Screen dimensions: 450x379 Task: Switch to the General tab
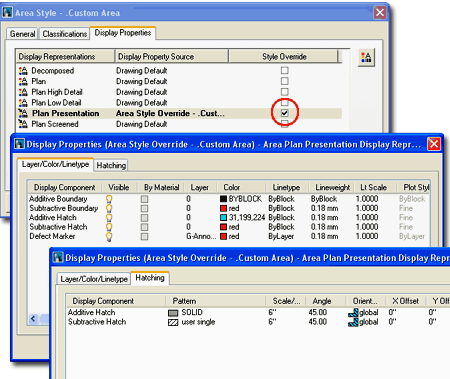(22, 34)
